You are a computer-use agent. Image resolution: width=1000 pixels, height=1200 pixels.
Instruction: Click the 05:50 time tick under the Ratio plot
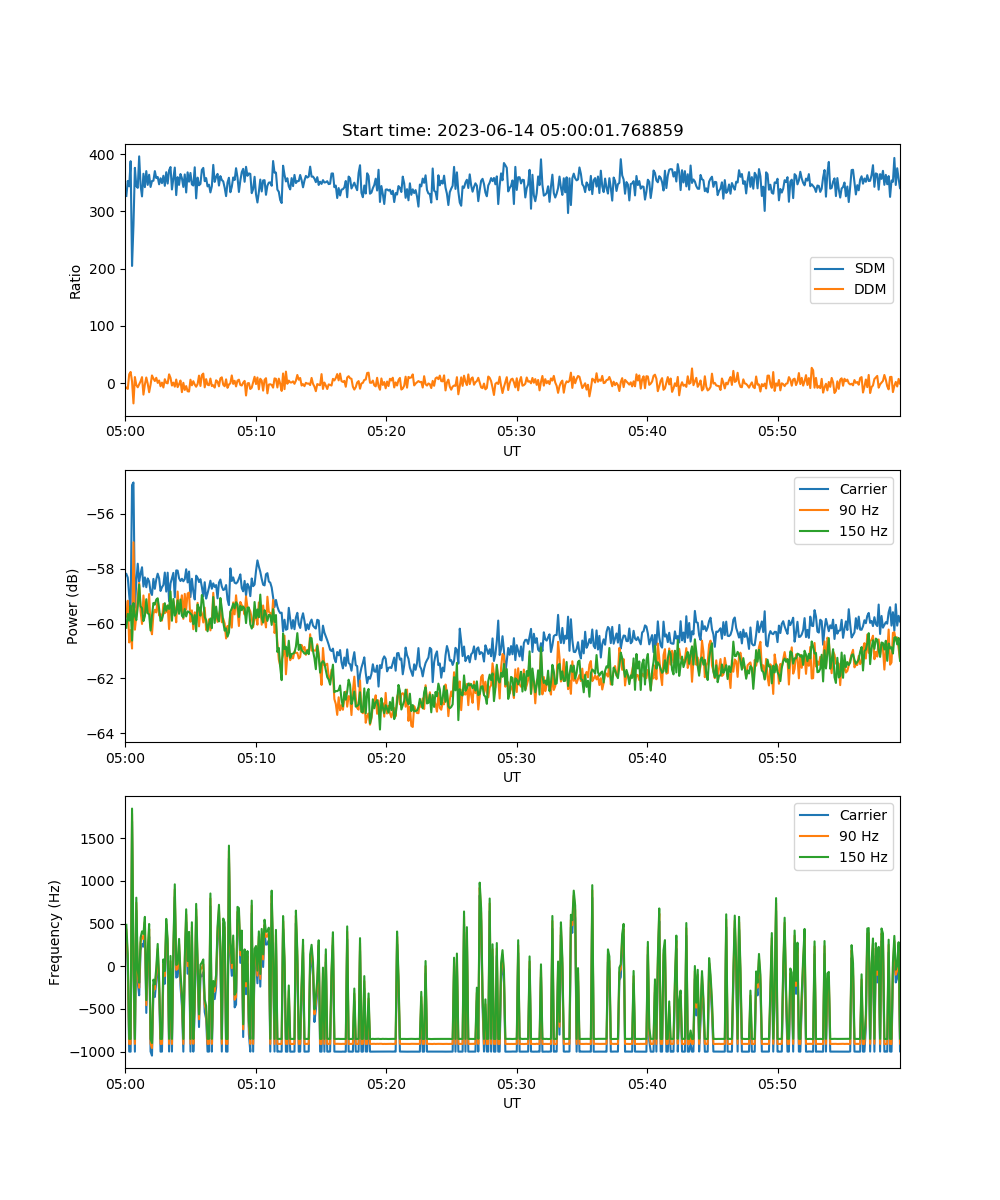[777, 432]
